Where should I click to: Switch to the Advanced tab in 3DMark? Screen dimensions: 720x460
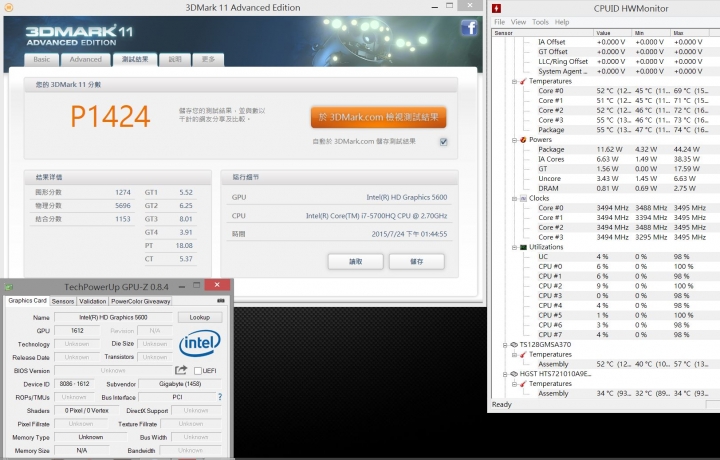(x=86, y=60)
